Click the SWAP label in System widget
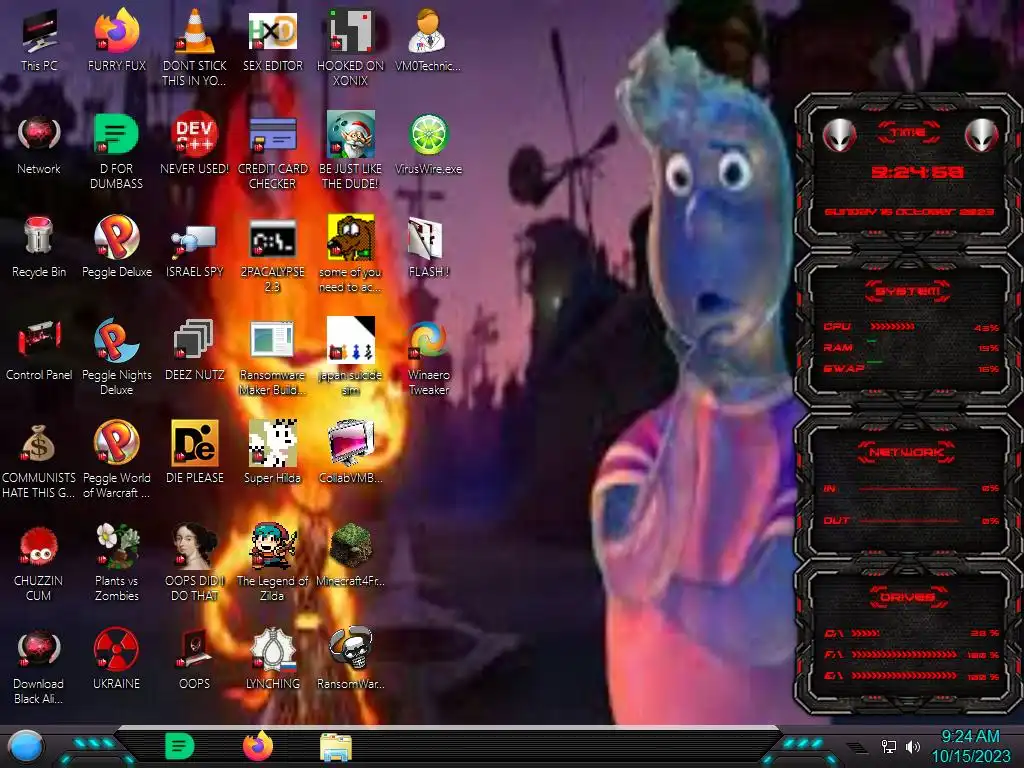 (844, 368)
